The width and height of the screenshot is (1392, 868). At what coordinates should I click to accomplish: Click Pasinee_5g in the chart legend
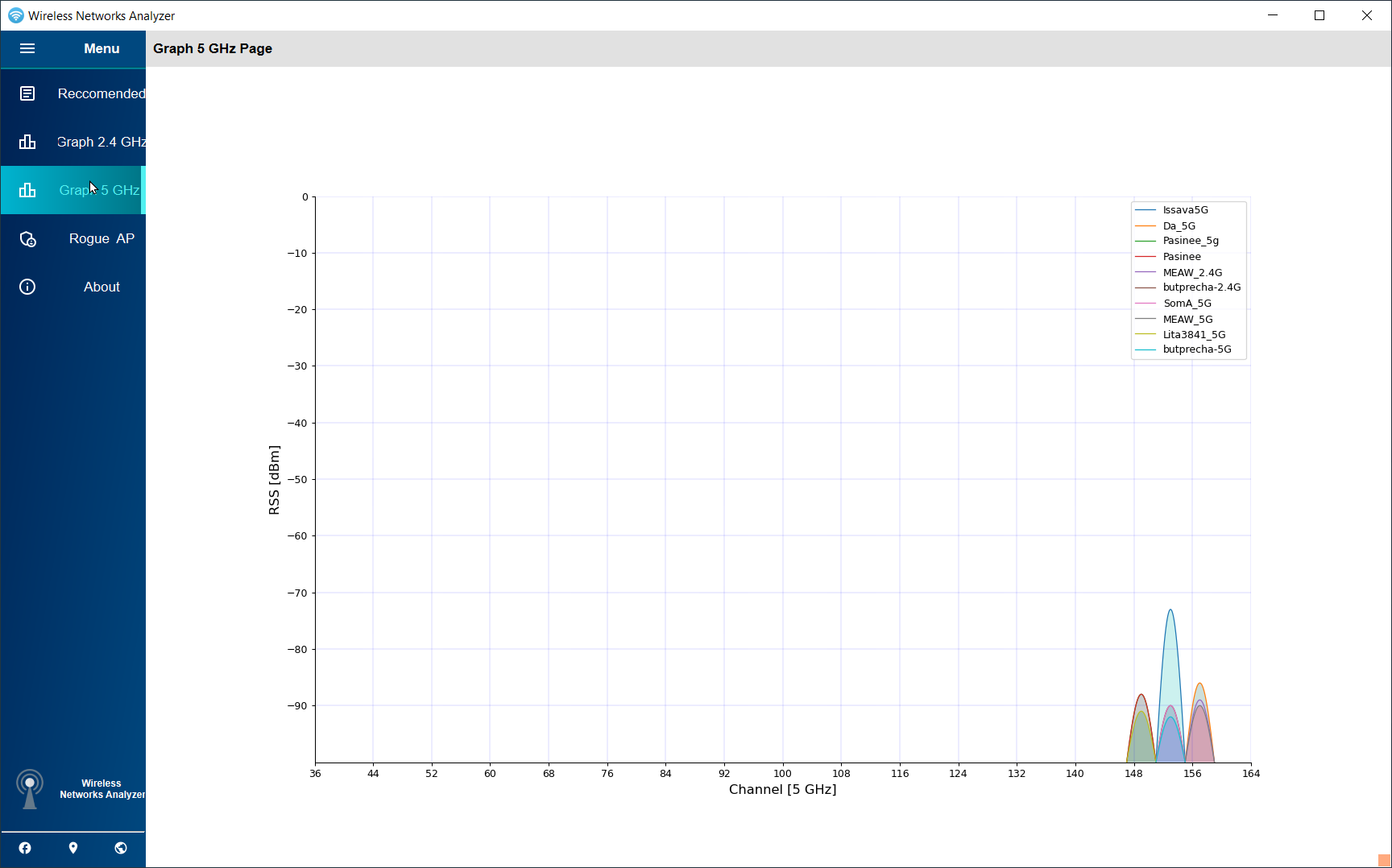[x=1191, y=241]
